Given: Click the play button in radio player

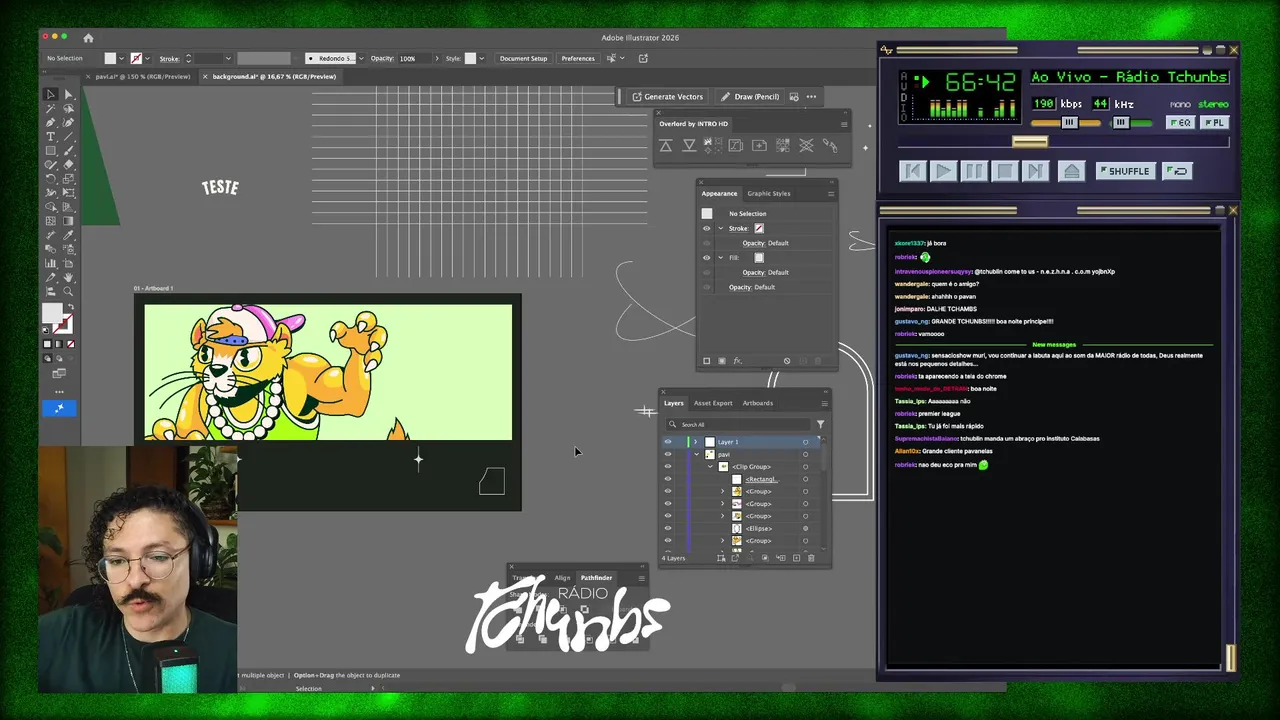Looking at the screenshot, I should (943, 171).
